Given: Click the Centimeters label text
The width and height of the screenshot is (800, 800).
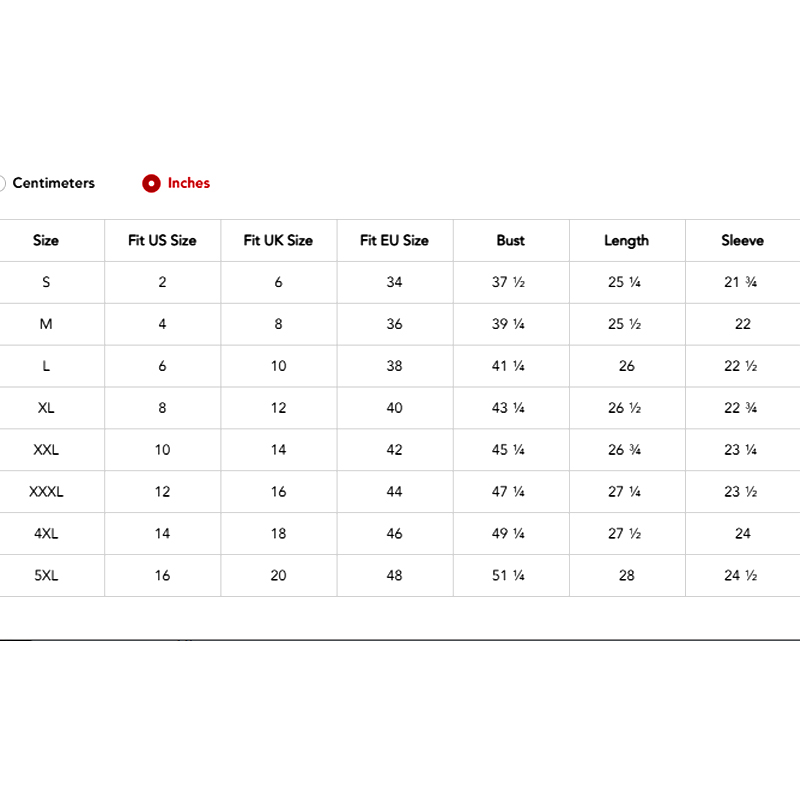Looking at the screenshot, I should tap(54, 183).
